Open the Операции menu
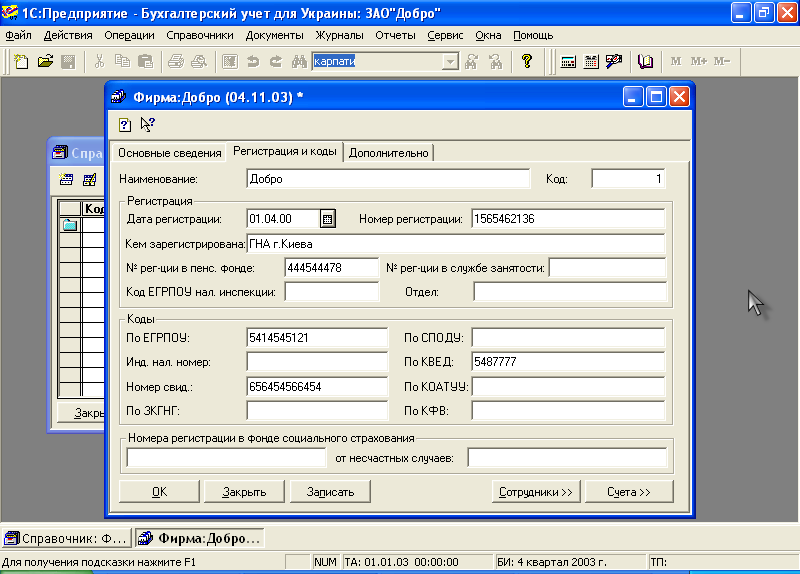 coord(129,35)
